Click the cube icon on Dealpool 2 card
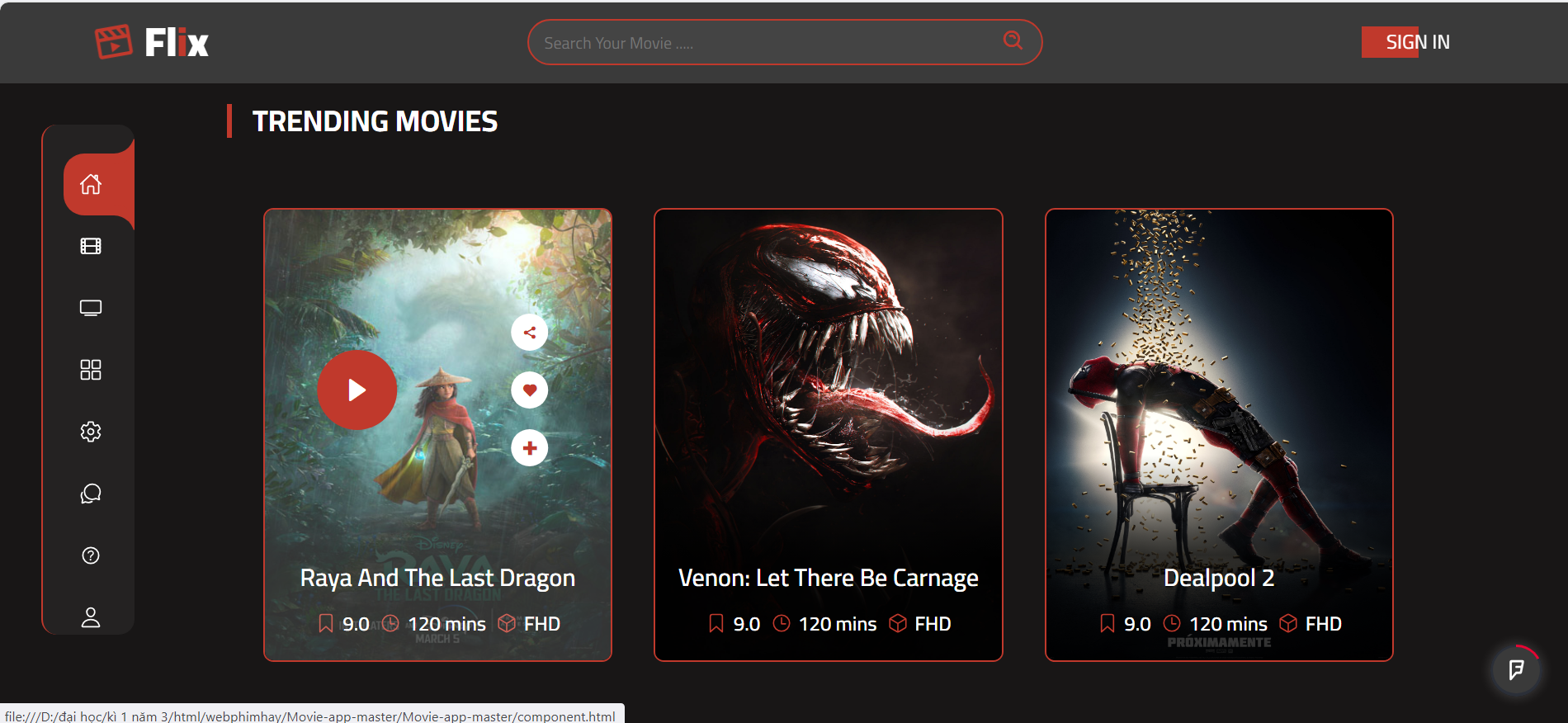The height and width of the screenshot is (723, 1568). [1288, 623]
